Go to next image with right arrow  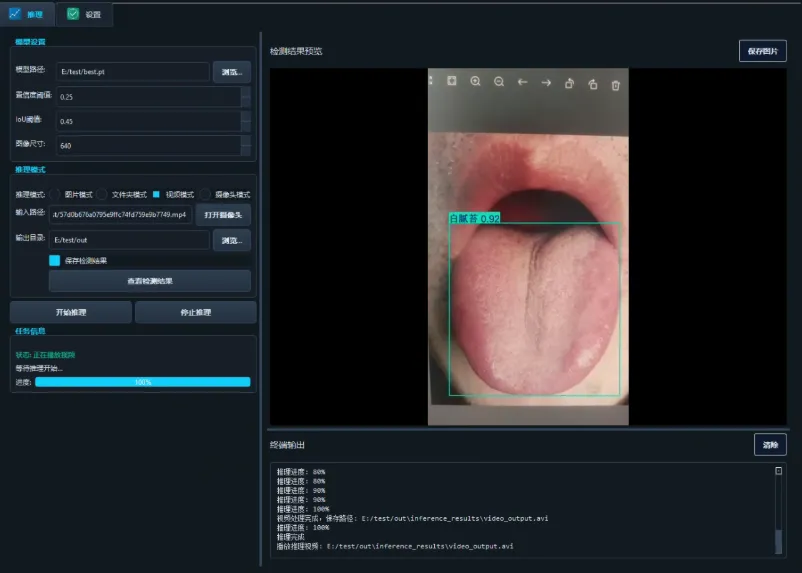coord(546,82)
